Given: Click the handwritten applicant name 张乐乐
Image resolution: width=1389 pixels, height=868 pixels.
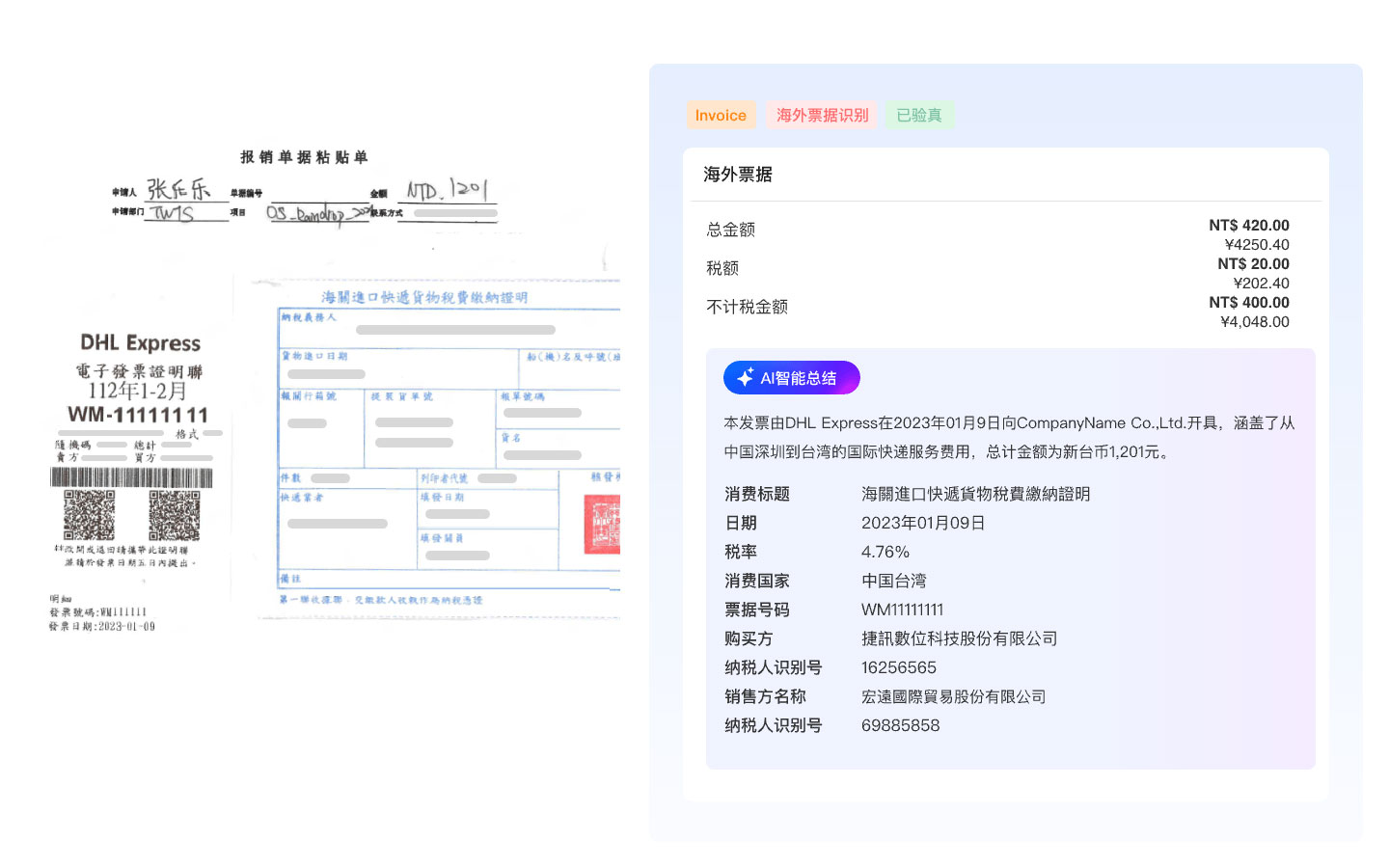Looking at the screenshot, I should click(x=178, y=188).
